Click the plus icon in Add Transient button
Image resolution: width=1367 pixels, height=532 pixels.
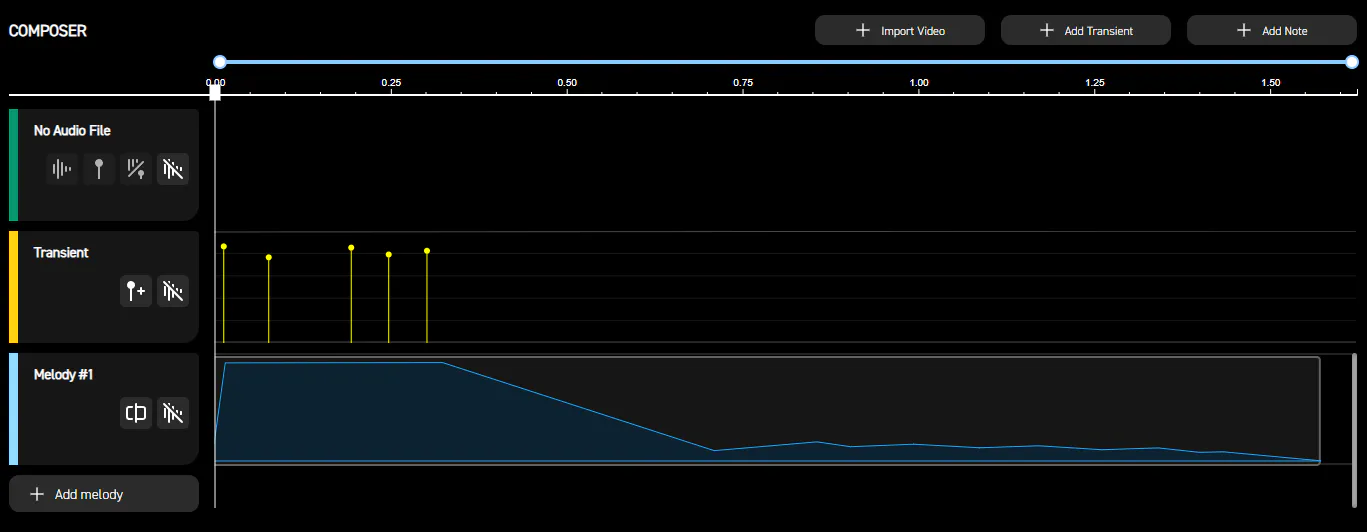[x=1047, y=30]
